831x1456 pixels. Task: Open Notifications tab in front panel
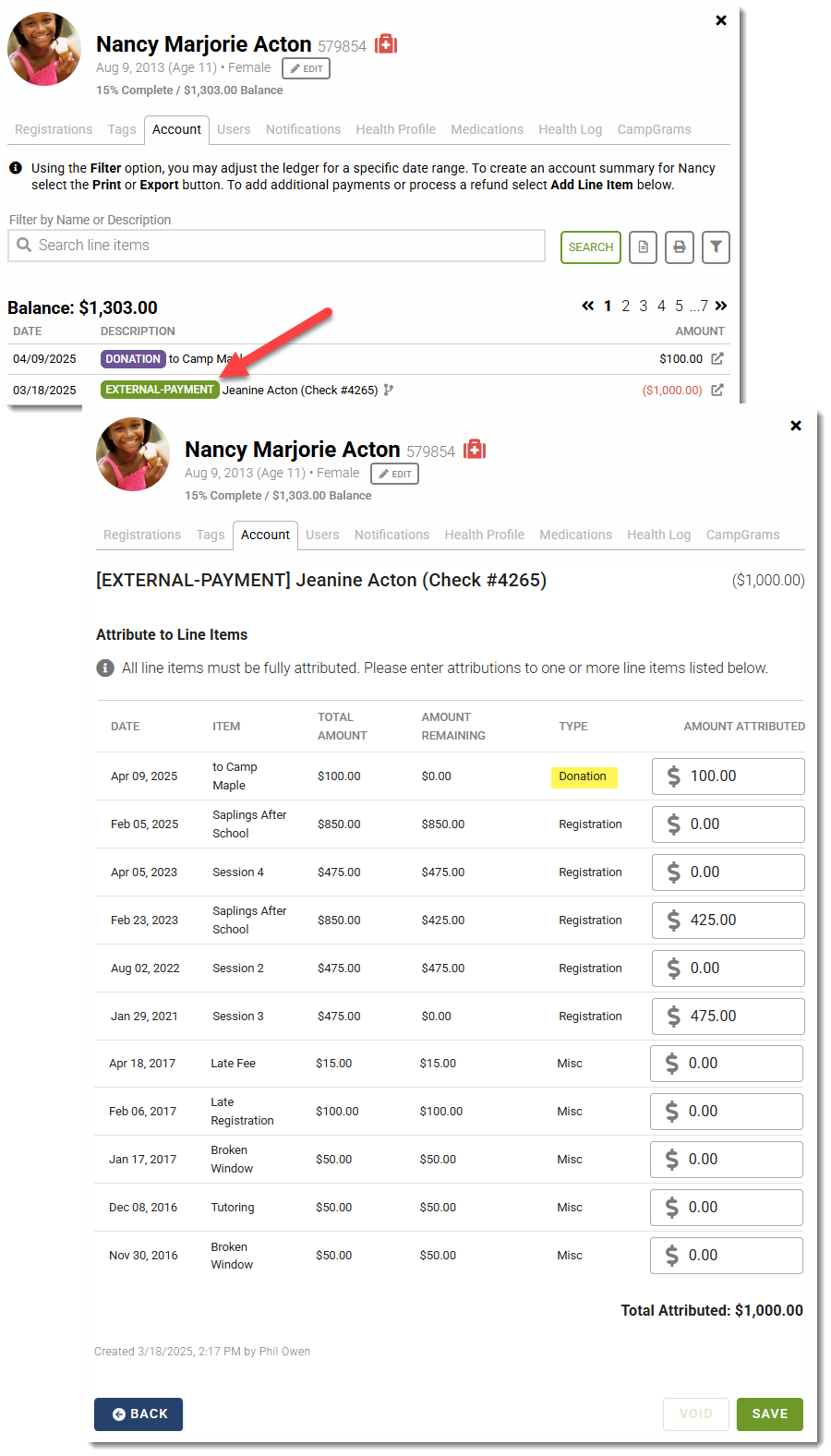tap(391, 535)
